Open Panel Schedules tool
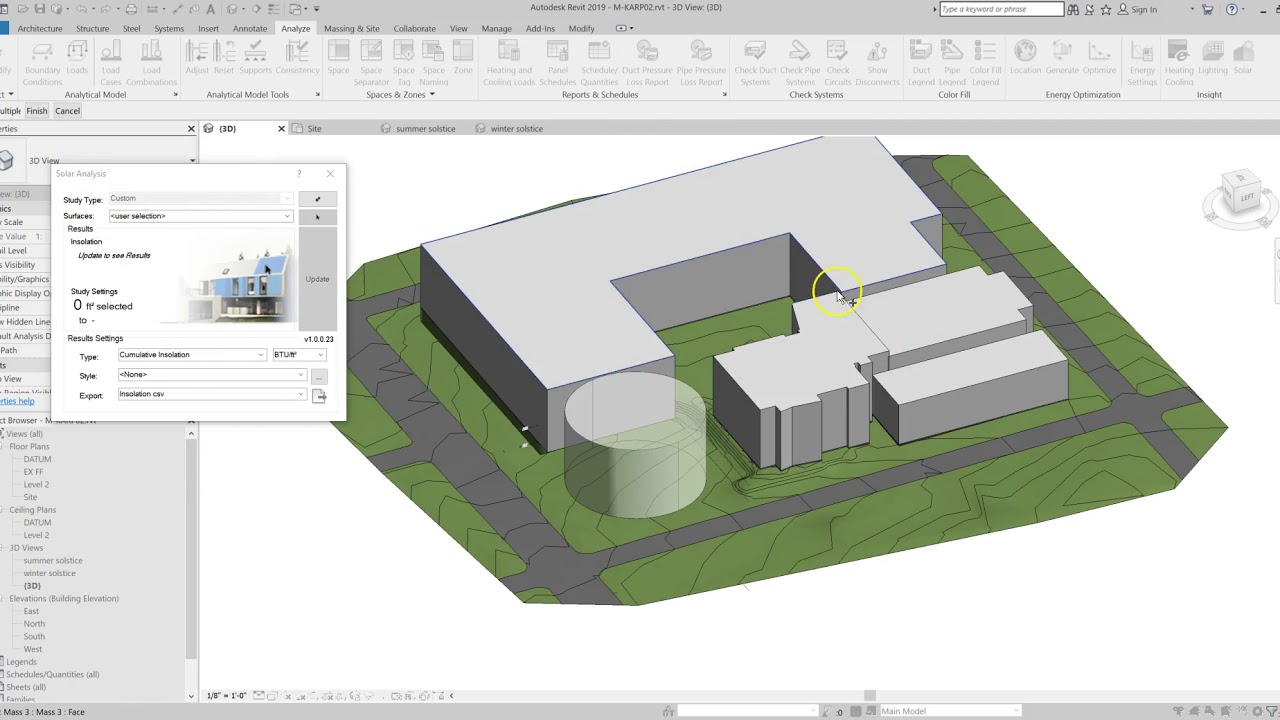Screen dimensions: 1280x720 tap(558, 62)
